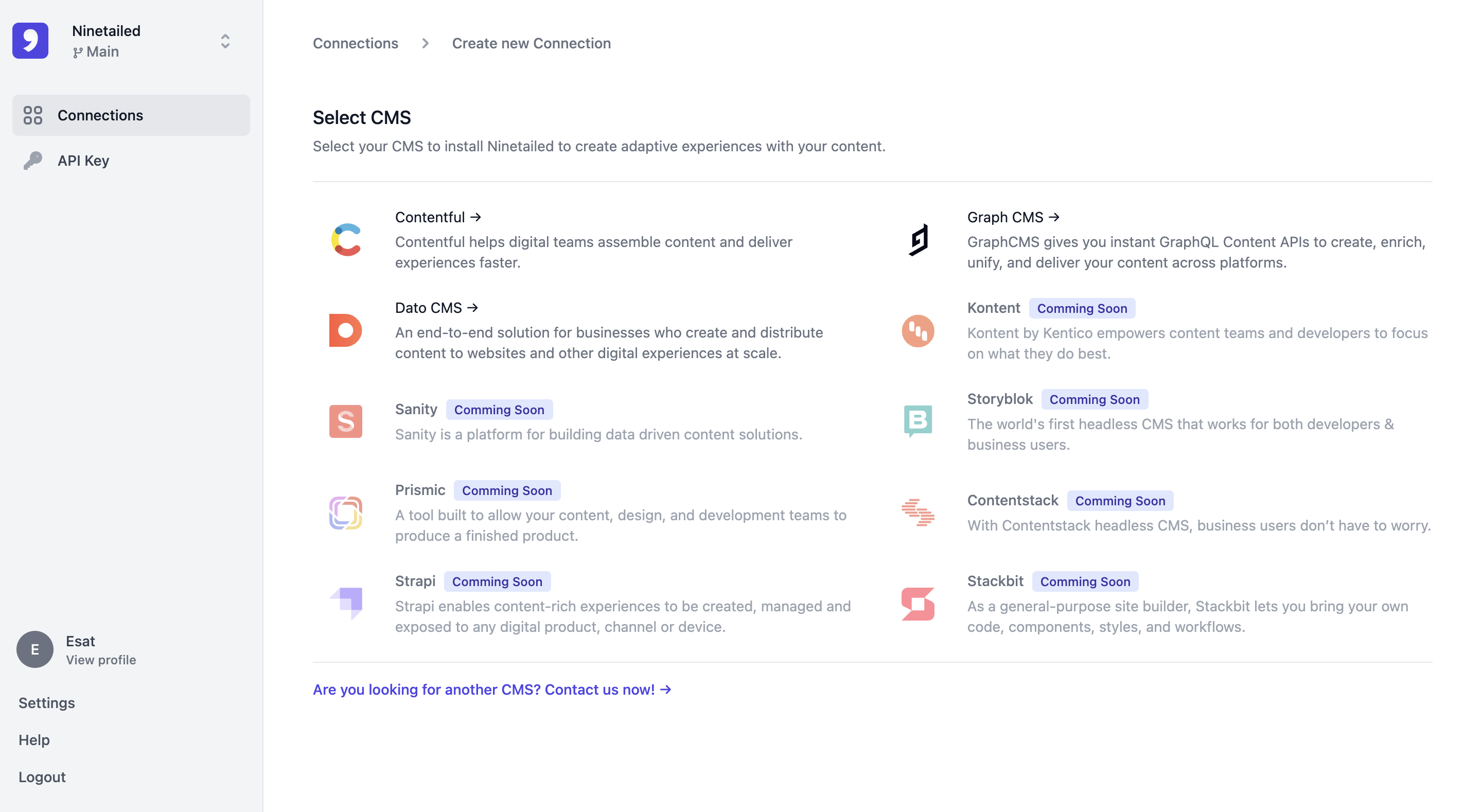Open Settings in the sidebar
This screenshot has height=812, width=1482.
point(47,703)
